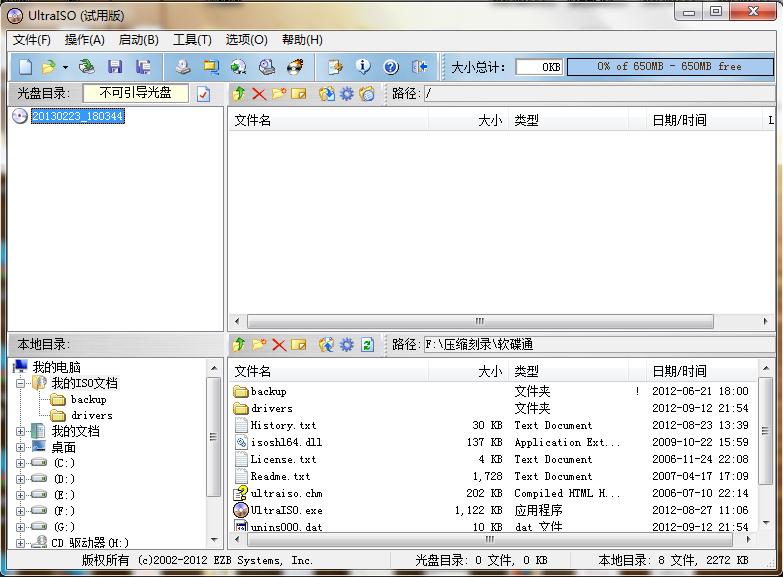Image resolution: width=783 pixels, height=577 pixels.
Task: Expand the (C:) drive tree node
Action: pyautogui.click(x=21, y=463)
